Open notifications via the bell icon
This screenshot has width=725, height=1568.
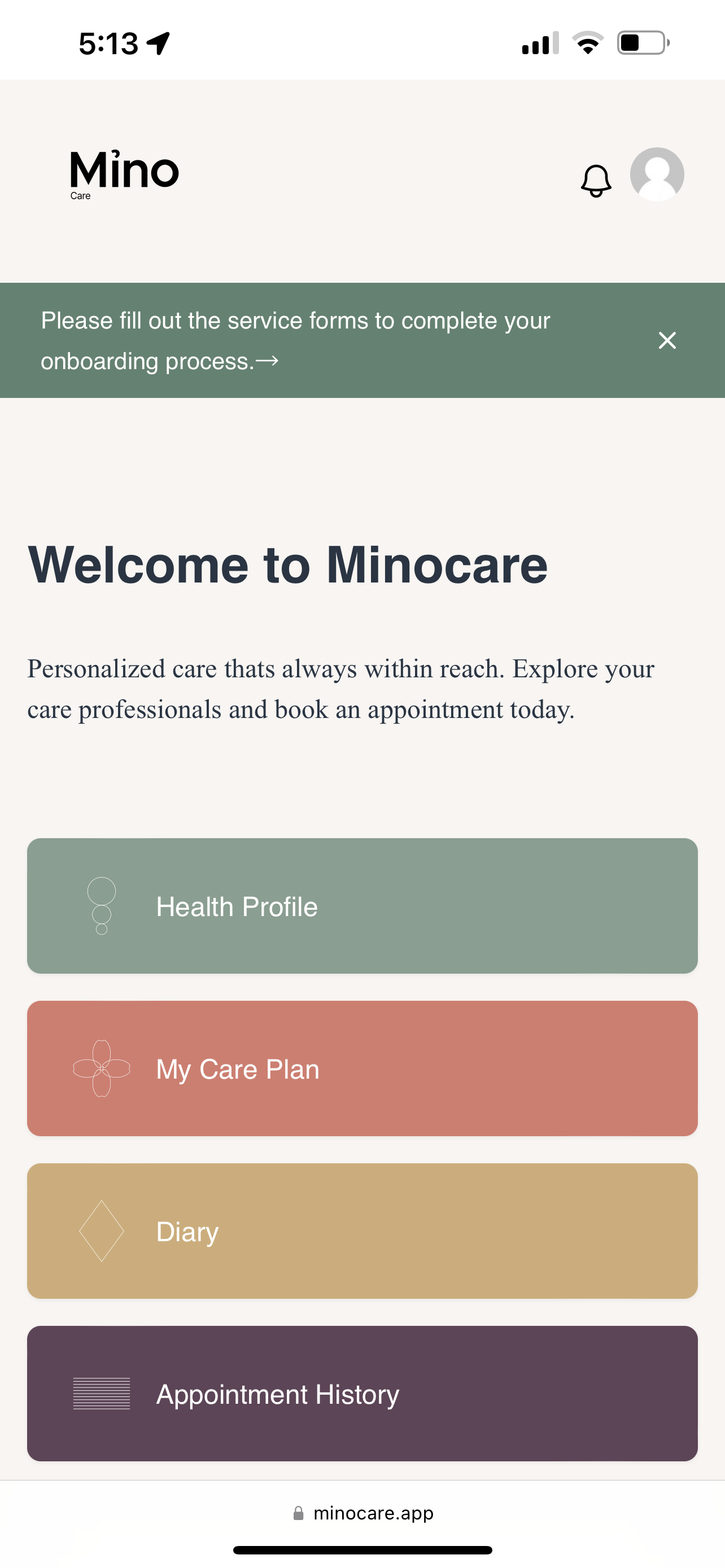pyautogui.click(x=595, y=180)
